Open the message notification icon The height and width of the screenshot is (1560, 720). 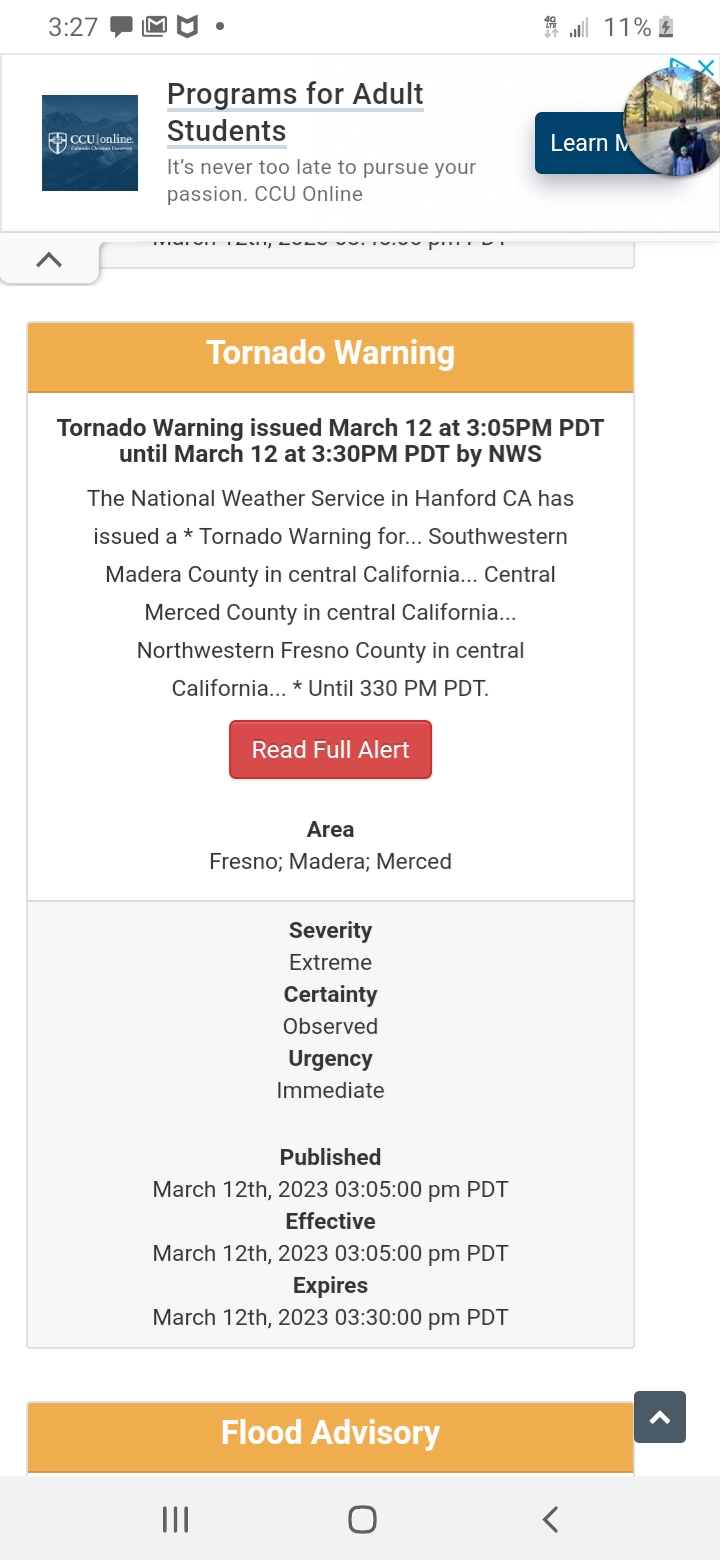pyautogui.click(x=121, y=27)
